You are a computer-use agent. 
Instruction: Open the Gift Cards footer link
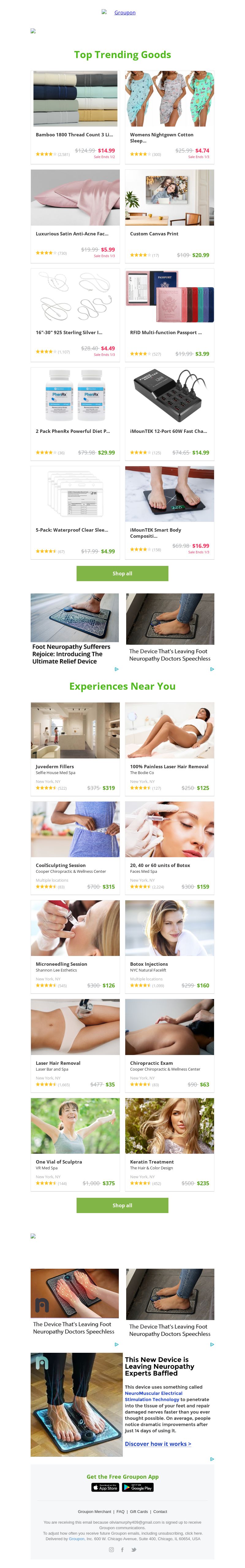139,1511
